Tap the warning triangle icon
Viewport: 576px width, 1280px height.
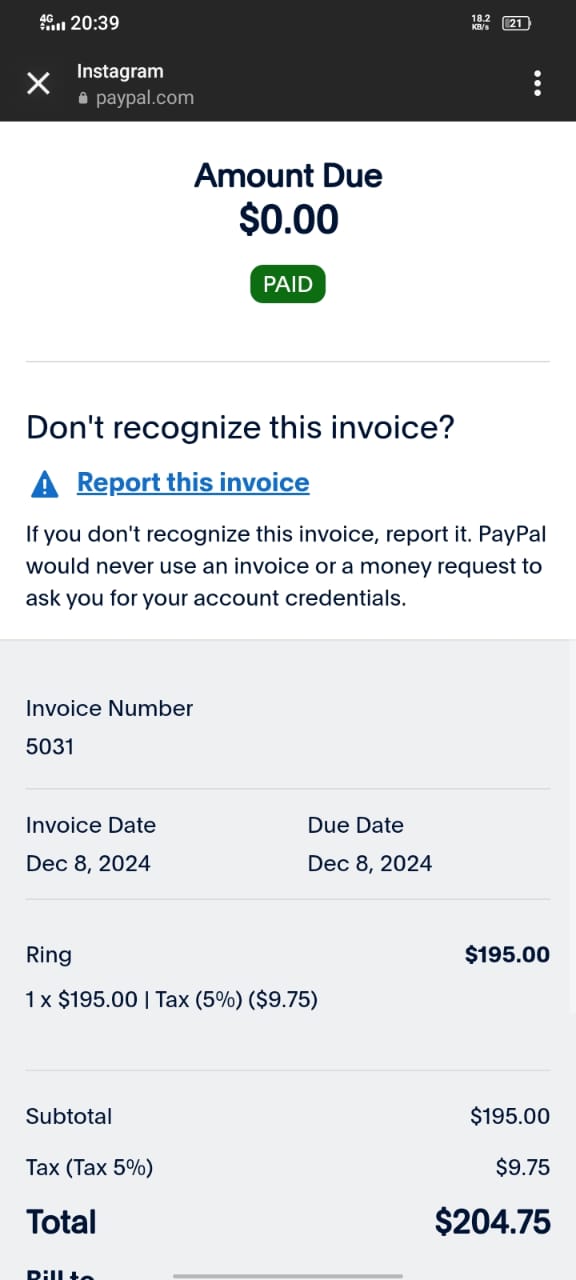pyautogui.click(x=45, y=484)
